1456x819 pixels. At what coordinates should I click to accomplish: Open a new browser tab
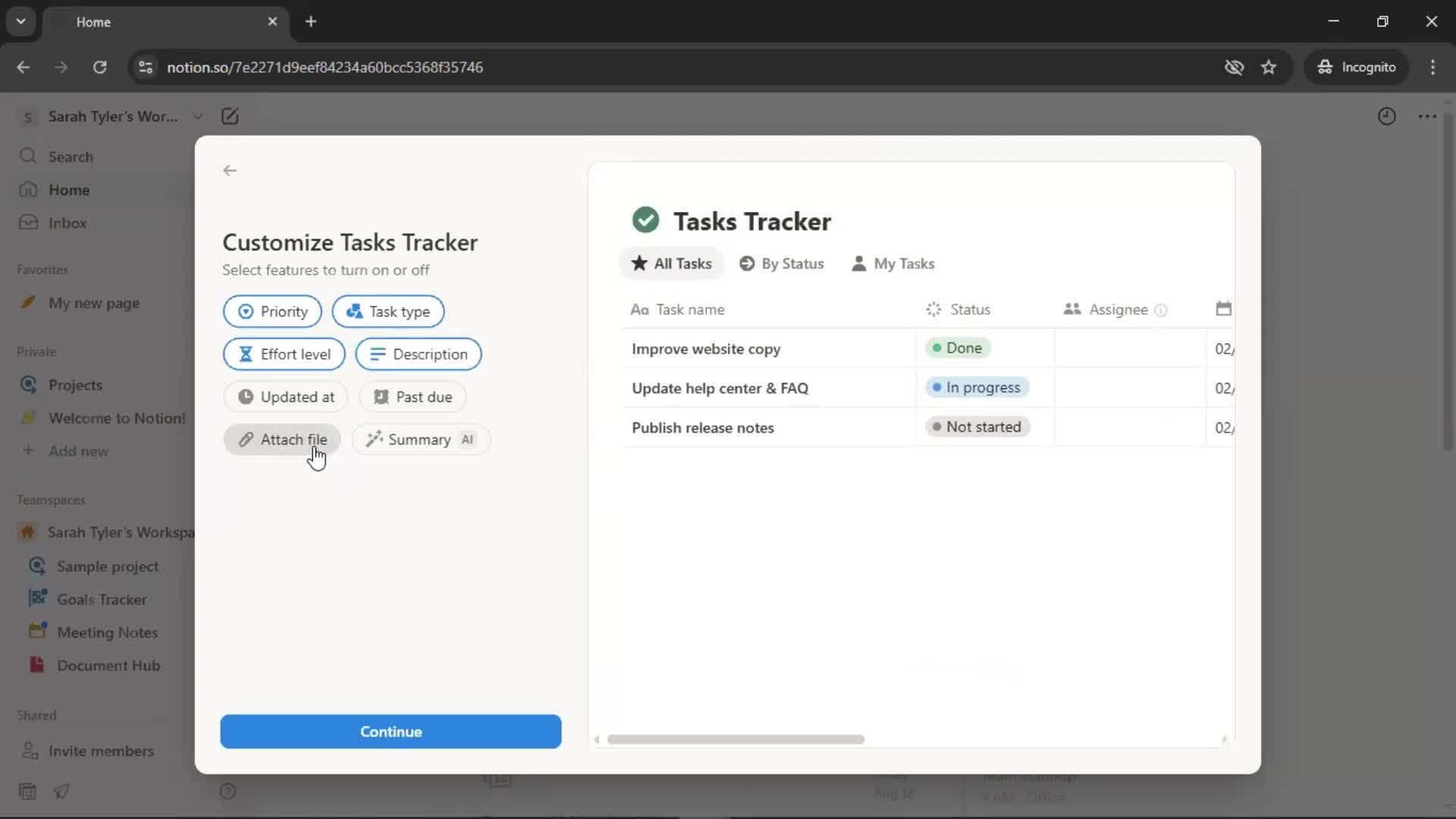pos(311,22)
